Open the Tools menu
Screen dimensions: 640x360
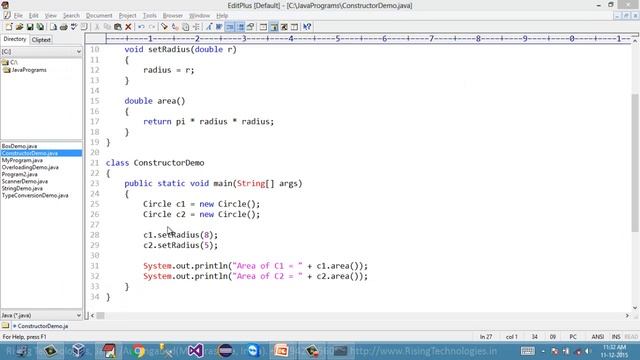click(150, 16)
